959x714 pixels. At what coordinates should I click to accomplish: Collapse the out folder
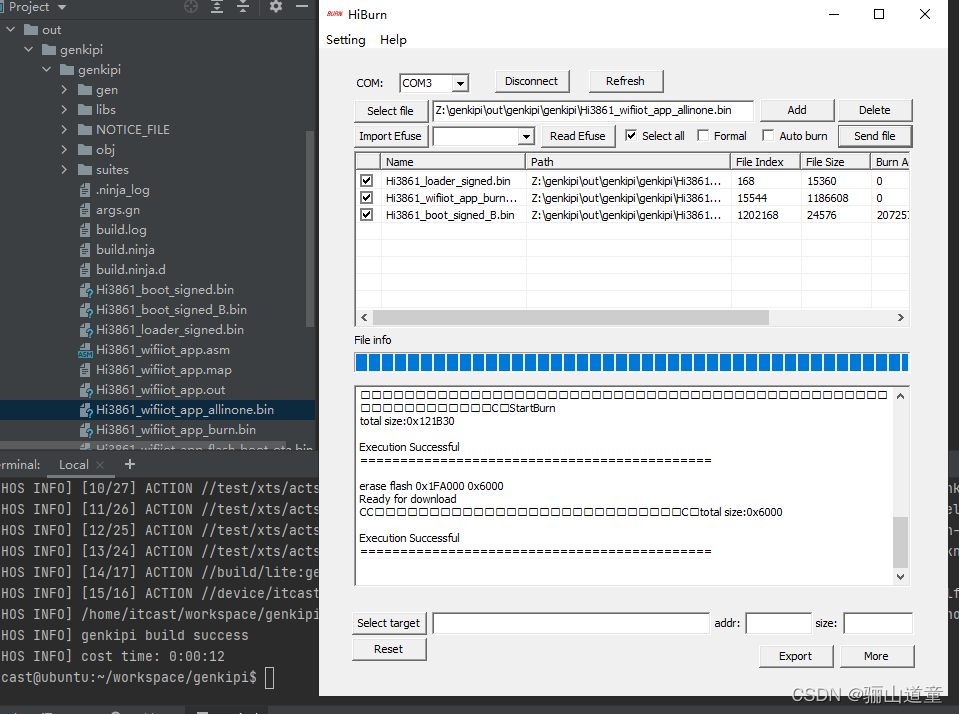pos(10,29)
